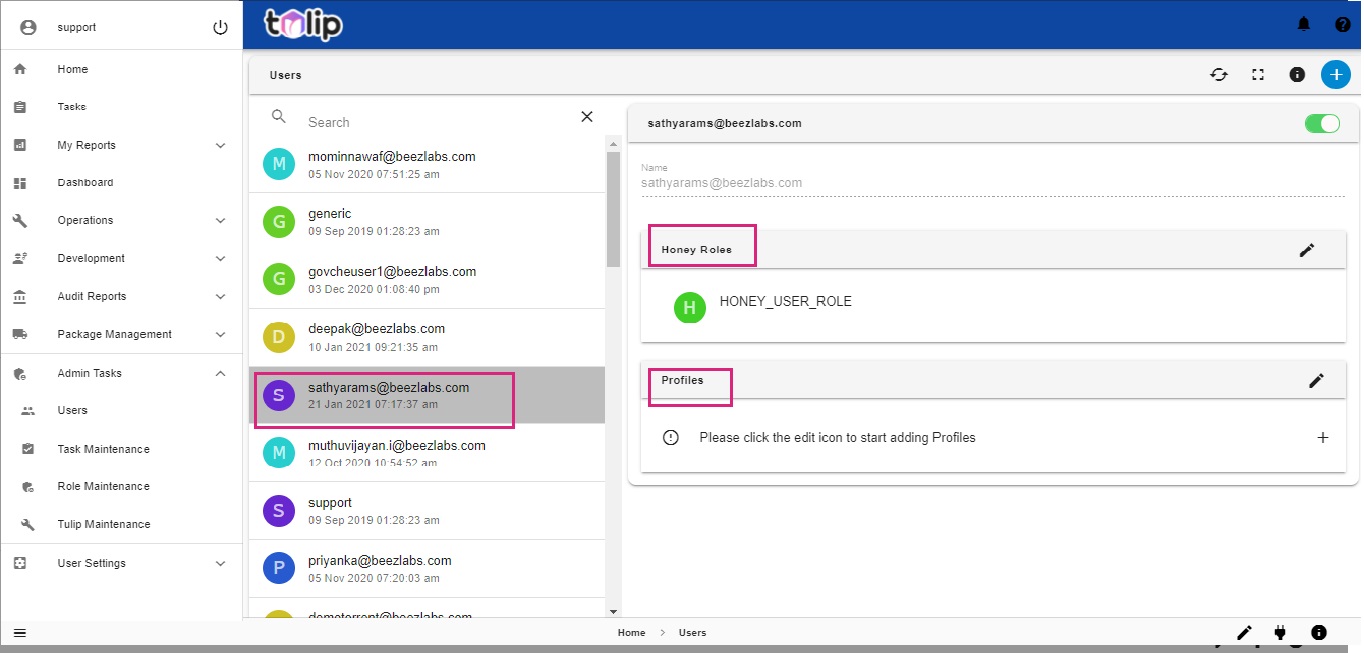Edit Profiles with pencil icon

(x=1316, y=381)
